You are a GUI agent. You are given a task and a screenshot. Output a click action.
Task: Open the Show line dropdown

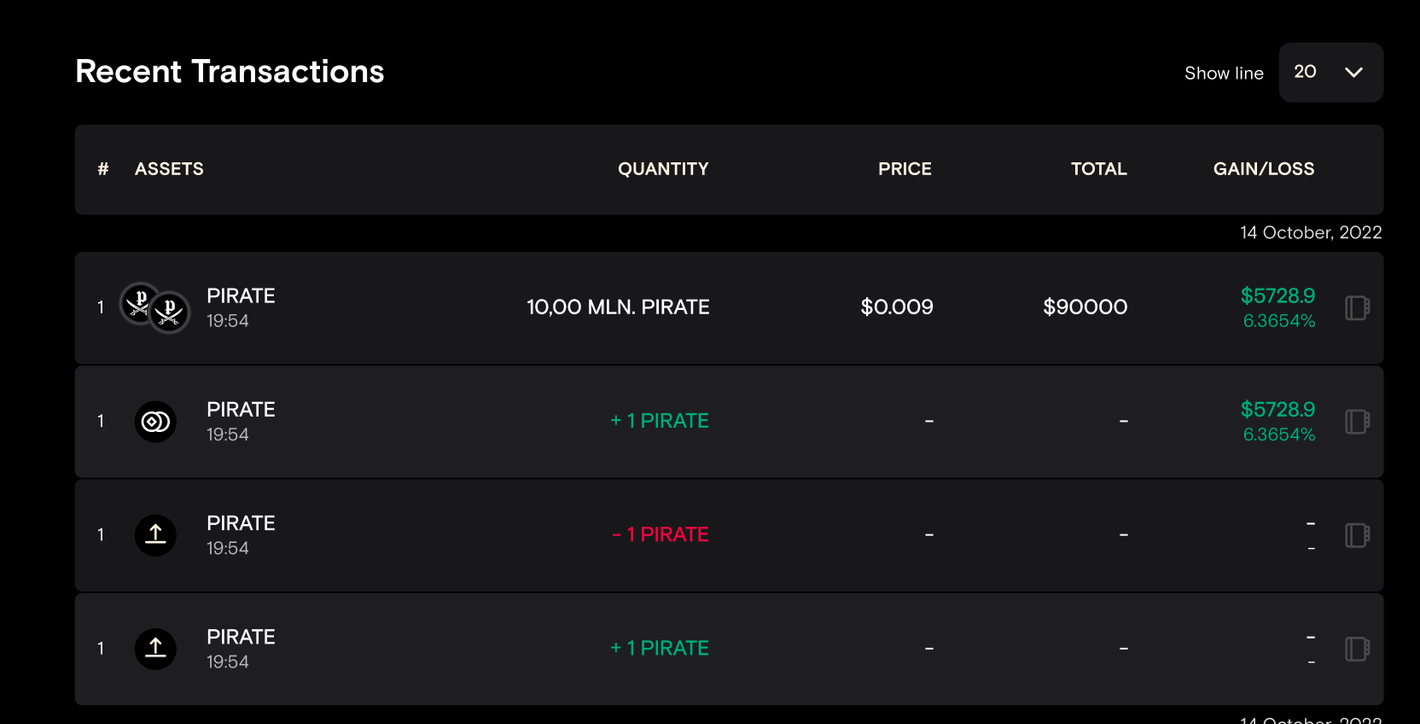[x=1330, y=72]
